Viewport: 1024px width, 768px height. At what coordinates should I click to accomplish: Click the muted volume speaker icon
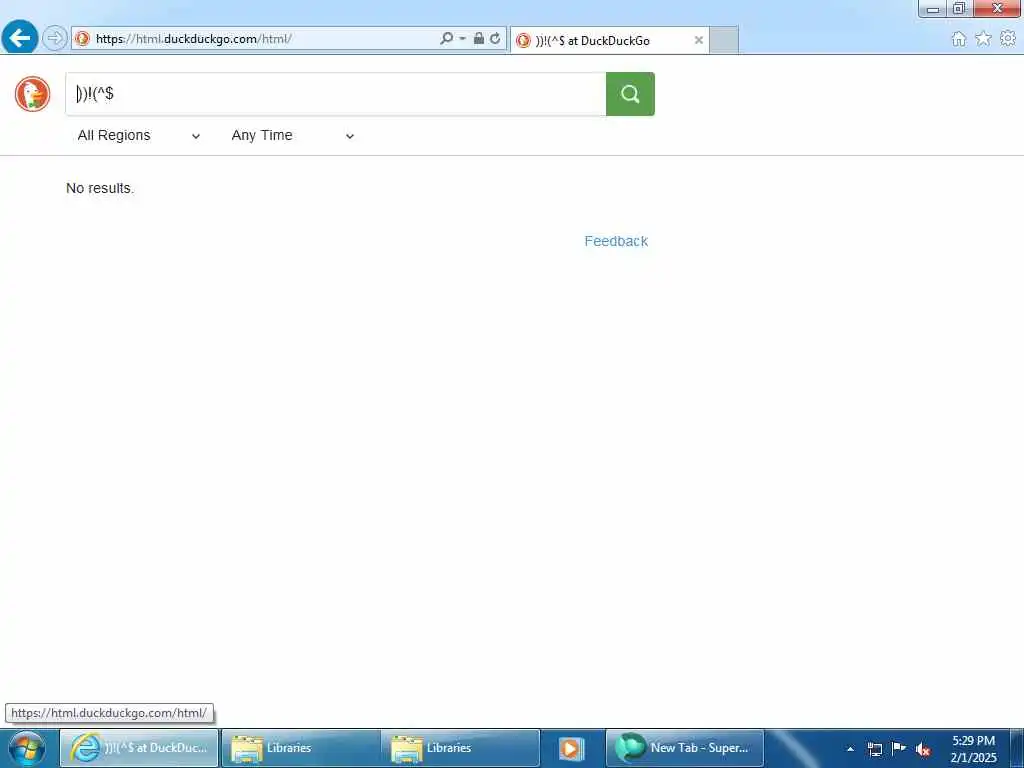click(x=923, y=750)
